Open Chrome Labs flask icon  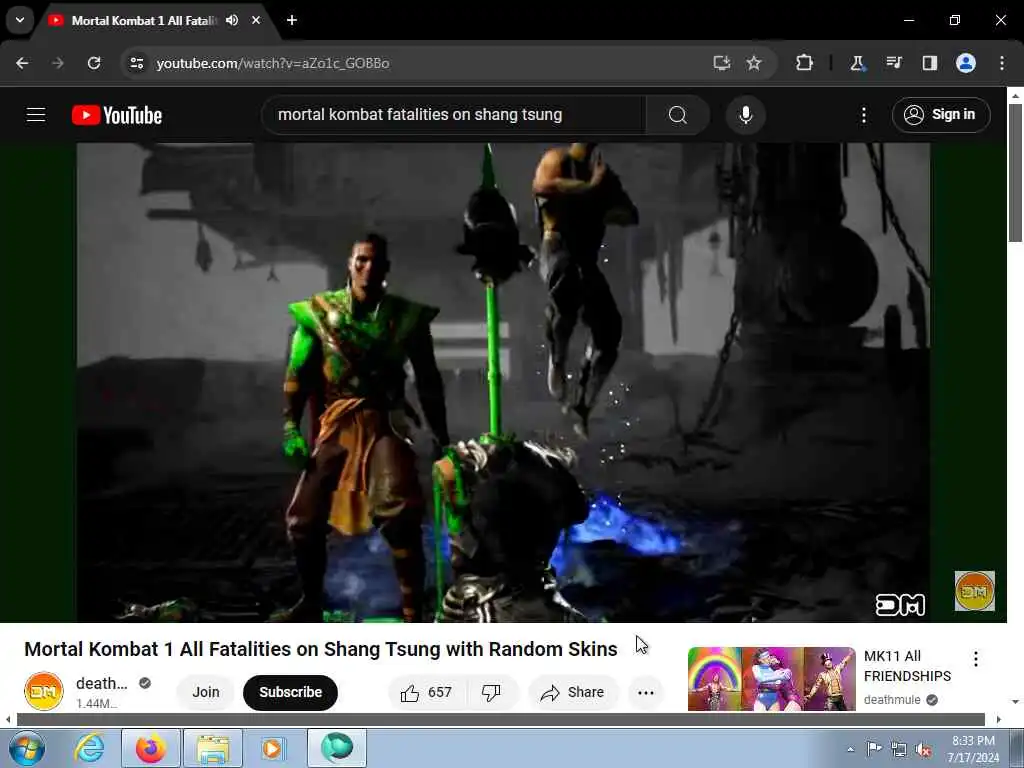857,63
